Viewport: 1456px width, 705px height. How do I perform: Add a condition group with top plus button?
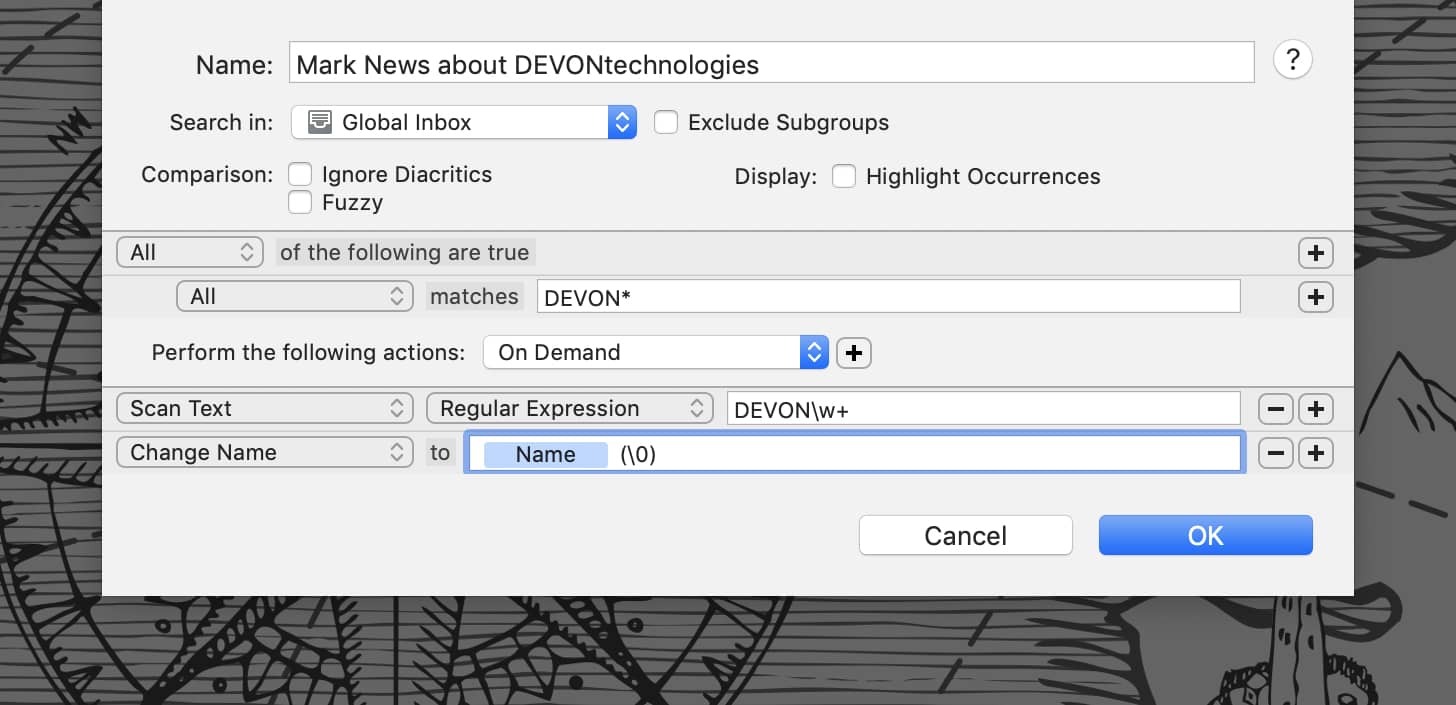click(1315, 253)
